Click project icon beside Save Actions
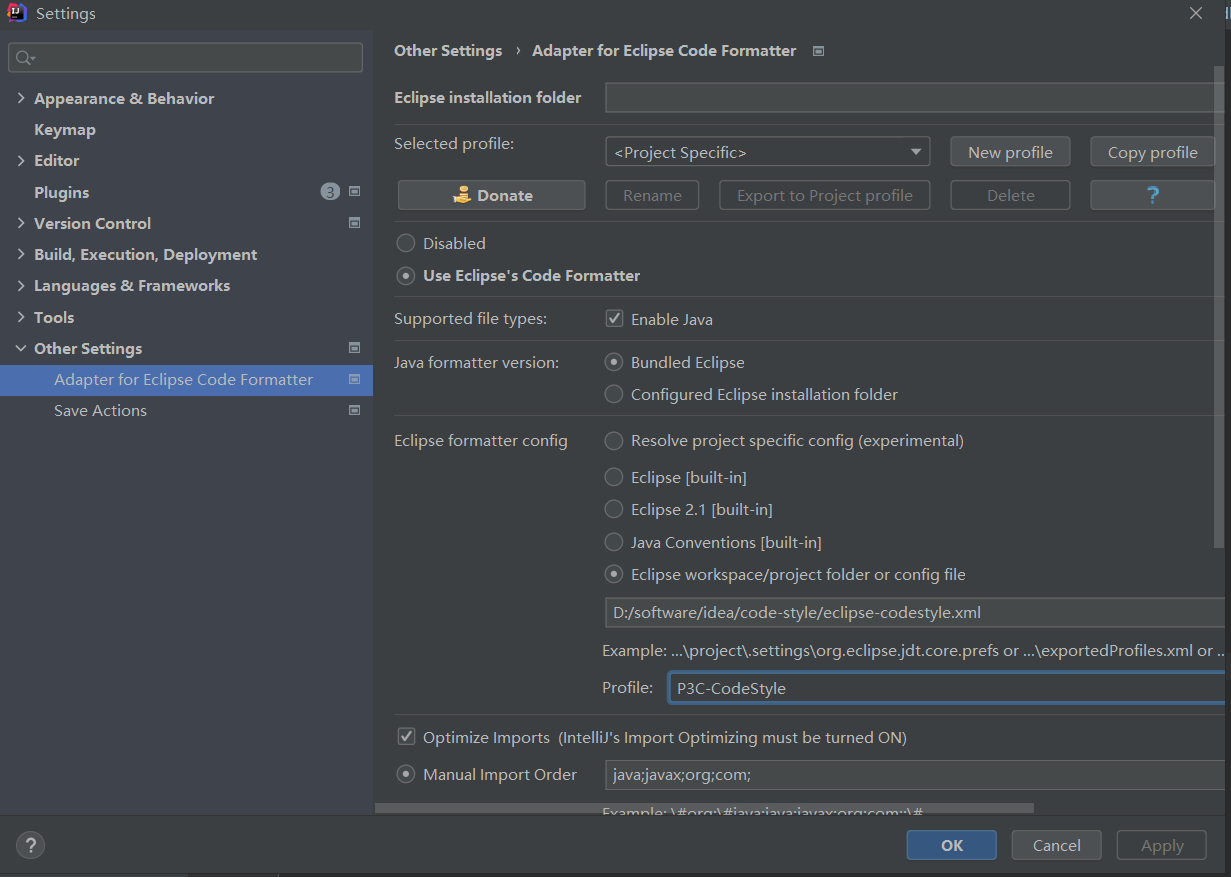Screen dimensions: 1231x877 point(354,410)
